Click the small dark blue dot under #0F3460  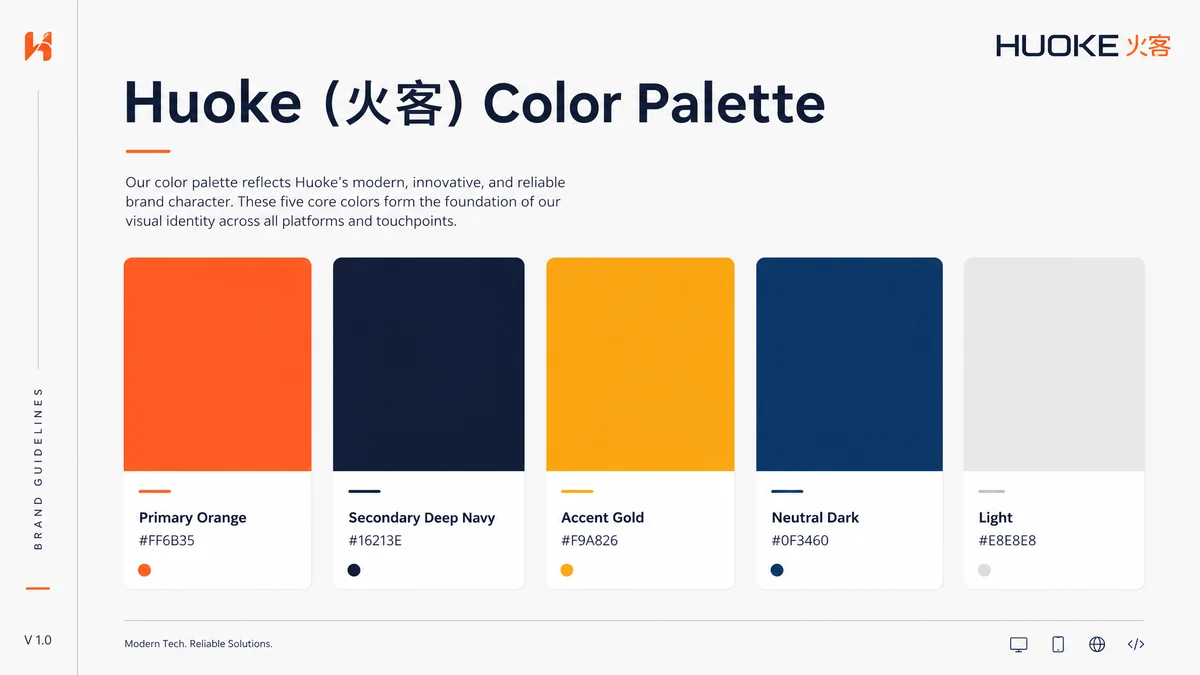pyautogui.click(x=777, y=570)
